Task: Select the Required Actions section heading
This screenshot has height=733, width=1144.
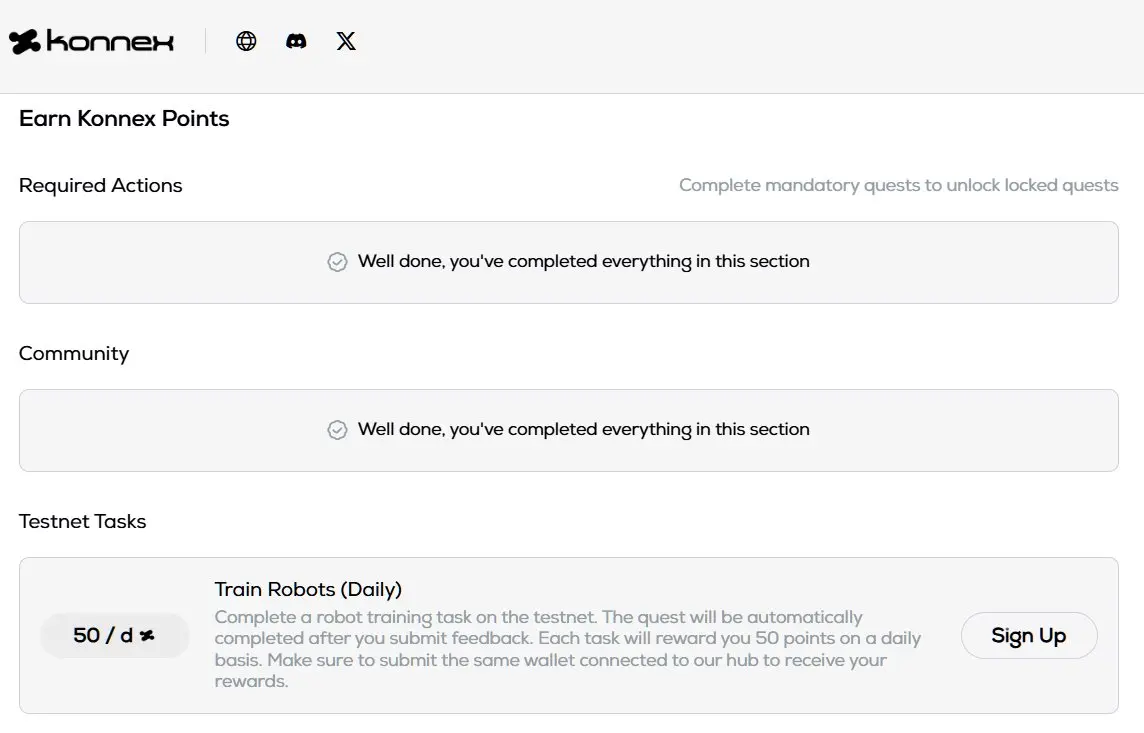Action: point(101,186)
